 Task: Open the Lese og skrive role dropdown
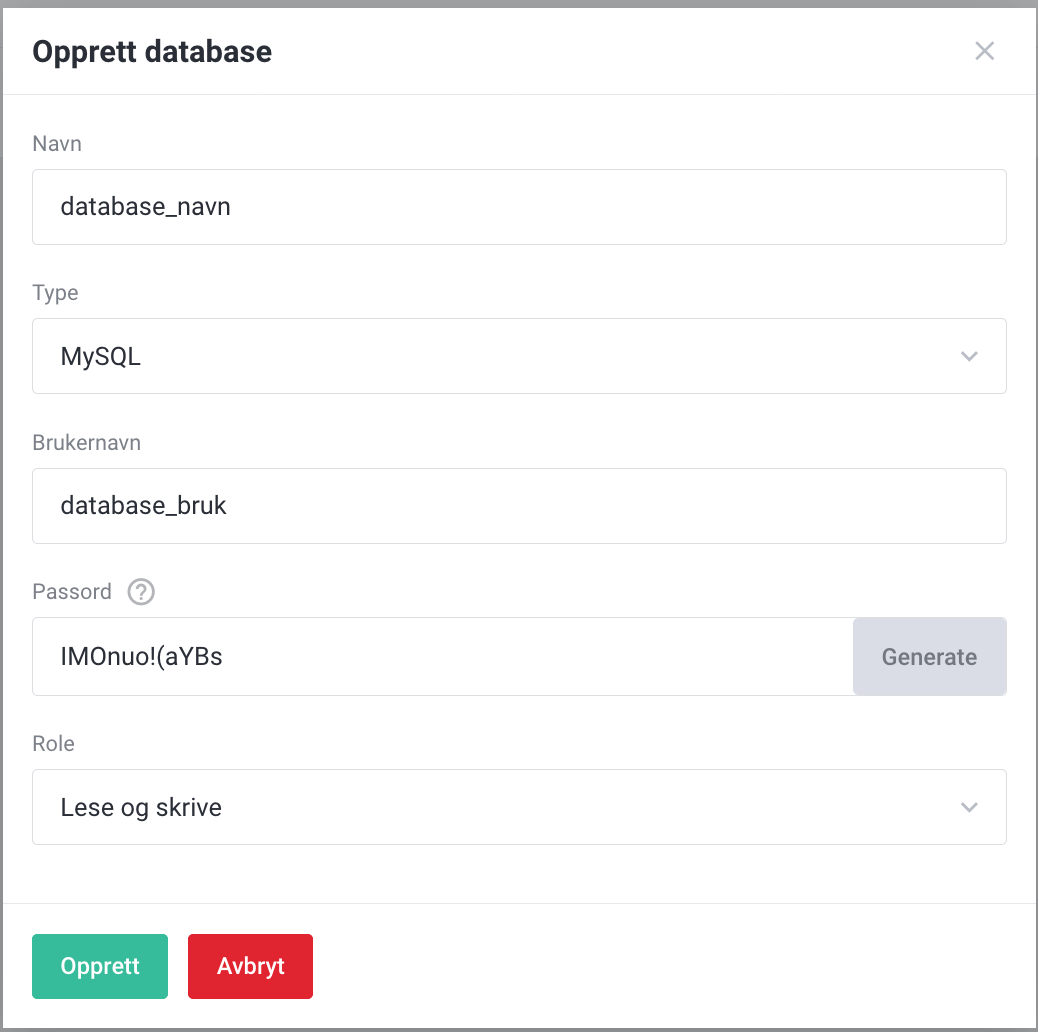point(500,807)
